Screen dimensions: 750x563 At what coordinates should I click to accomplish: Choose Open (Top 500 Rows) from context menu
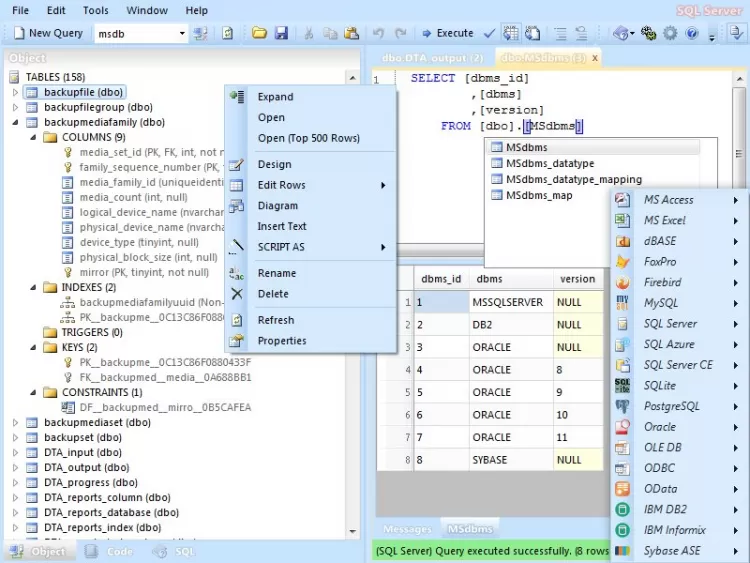pos(308,138)
